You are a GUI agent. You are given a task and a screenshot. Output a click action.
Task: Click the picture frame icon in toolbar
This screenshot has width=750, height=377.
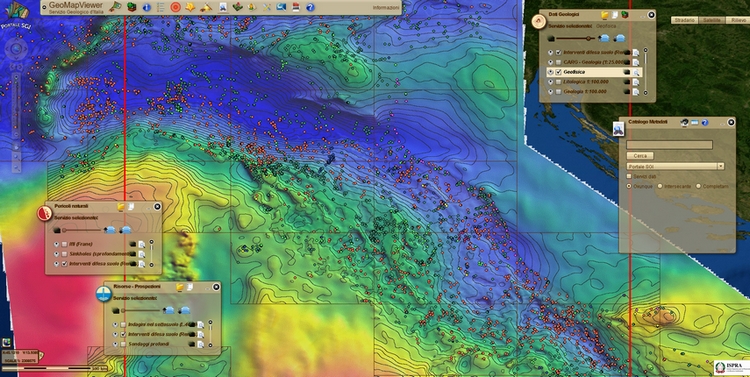click(x=223, y=7)
